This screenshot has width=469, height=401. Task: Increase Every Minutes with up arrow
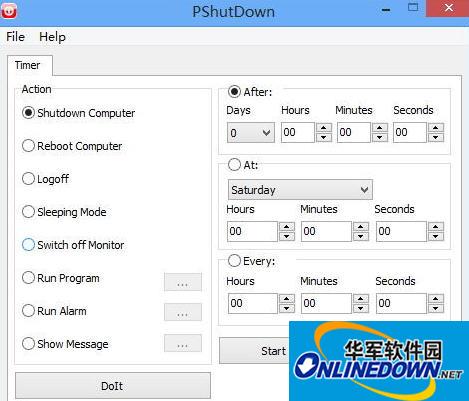click(361, 298)
